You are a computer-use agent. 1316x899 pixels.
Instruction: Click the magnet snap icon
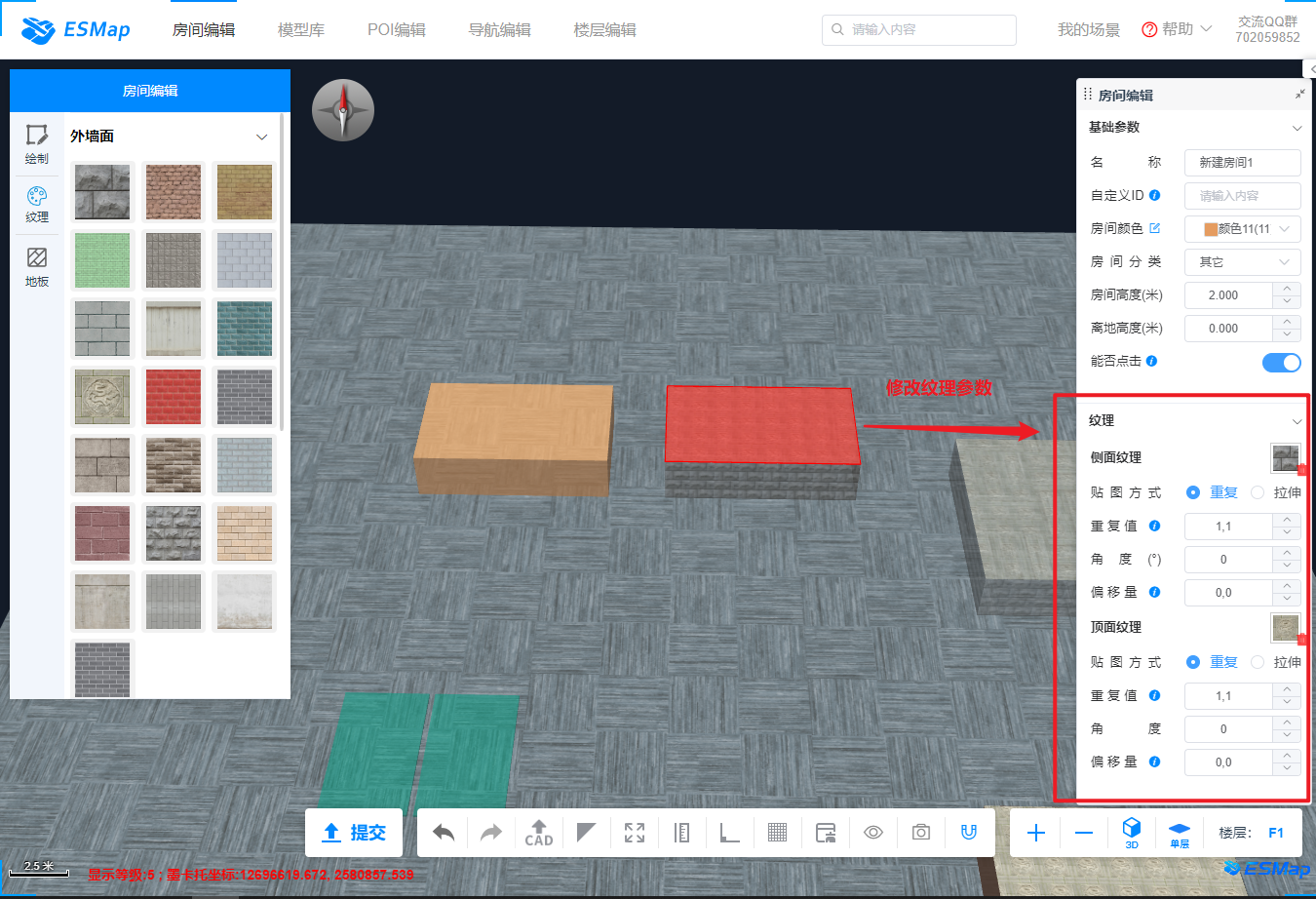coord(968,833)
